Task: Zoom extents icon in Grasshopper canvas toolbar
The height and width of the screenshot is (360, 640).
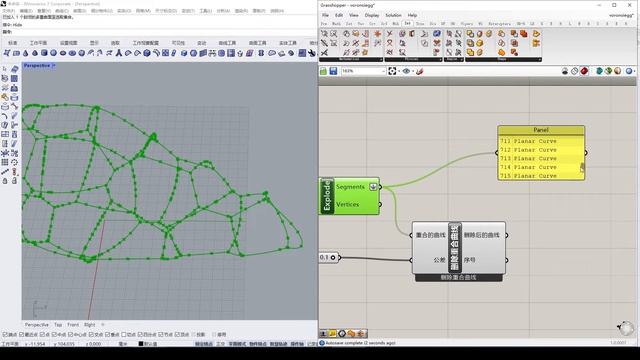Action: click(392, 71)
